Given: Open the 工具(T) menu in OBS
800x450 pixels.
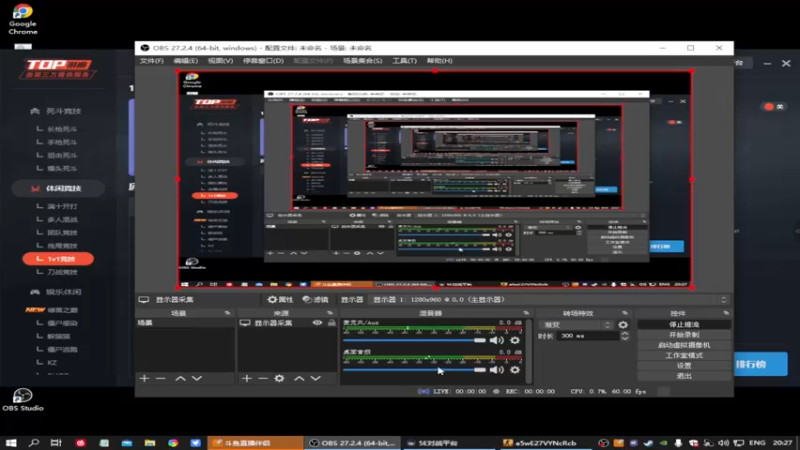Looking at the screenshot, I should [x=405, y=61].
